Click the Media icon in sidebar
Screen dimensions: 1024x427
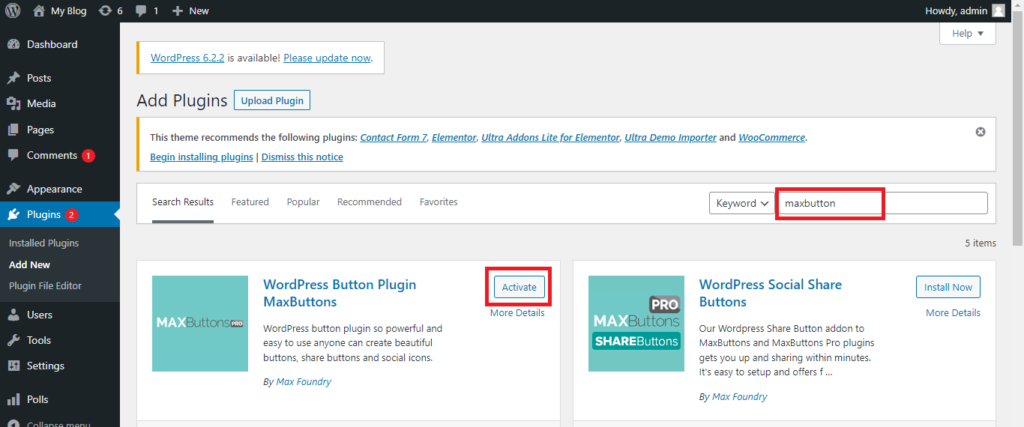coord(13,104)
